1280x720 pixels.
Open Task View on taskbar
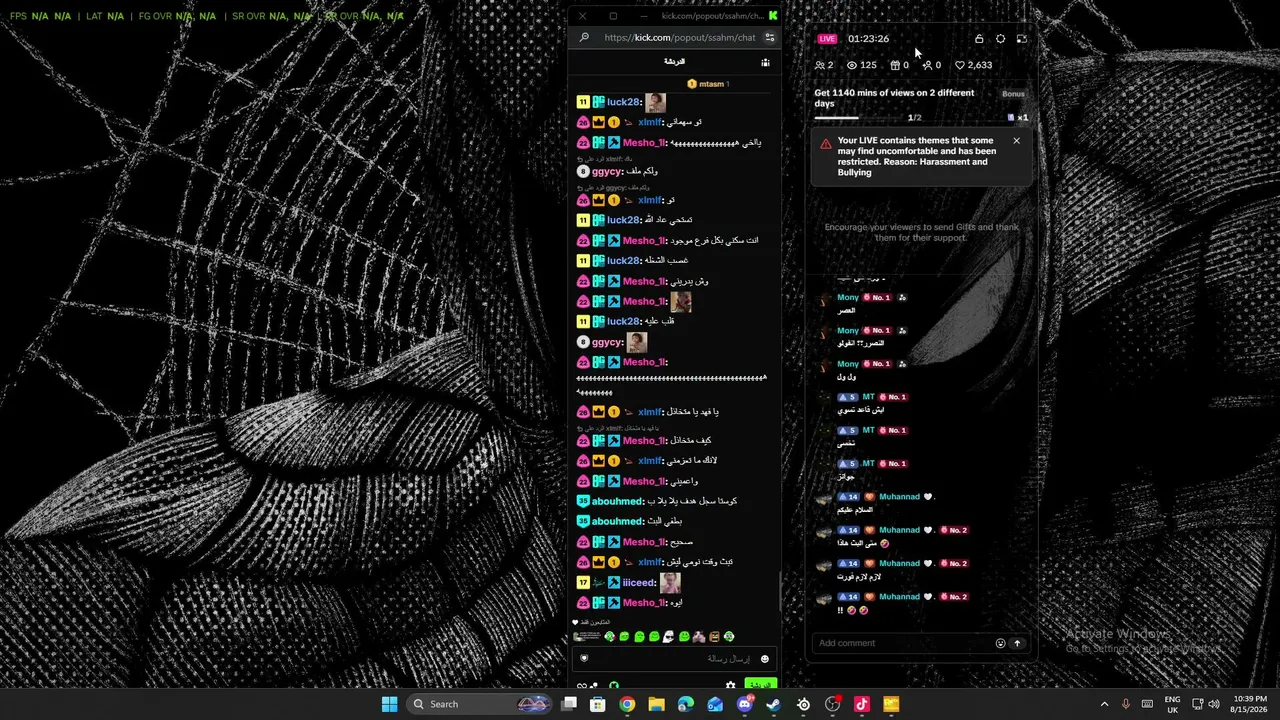click(569, 704)
